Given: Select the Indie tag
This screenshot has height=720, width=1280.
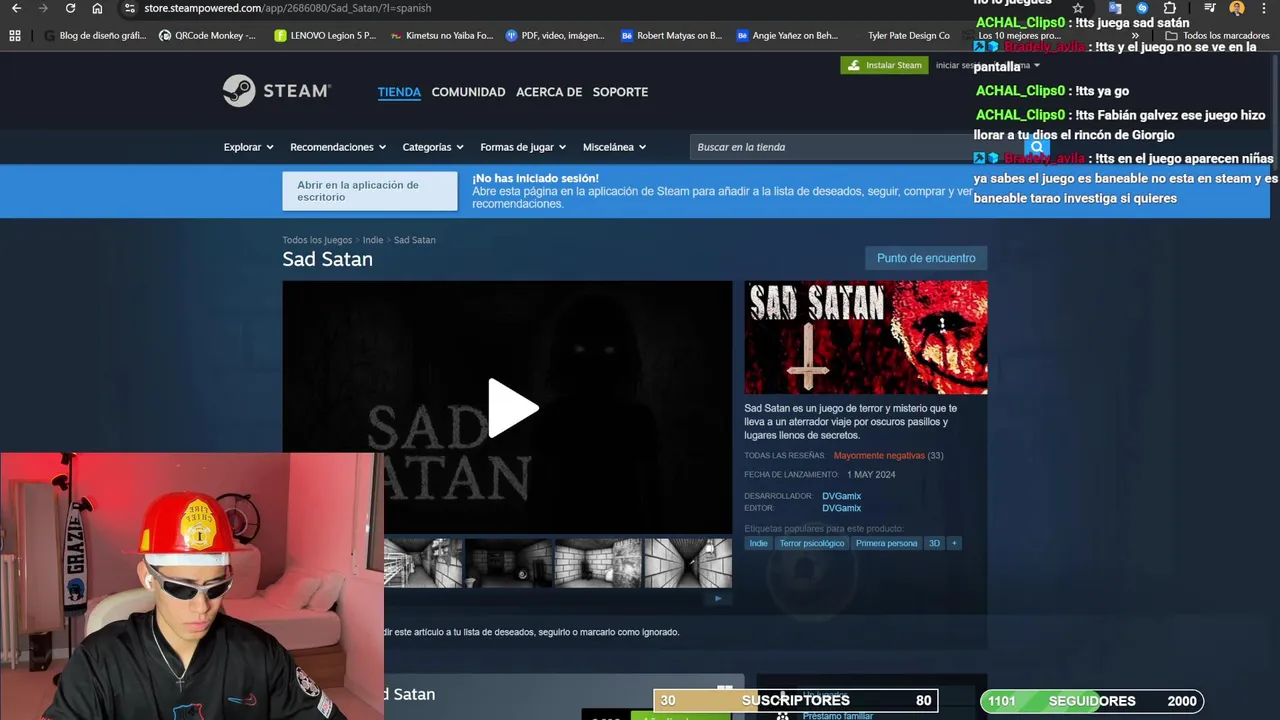Looking at the screenshot, I should point(759,543).
